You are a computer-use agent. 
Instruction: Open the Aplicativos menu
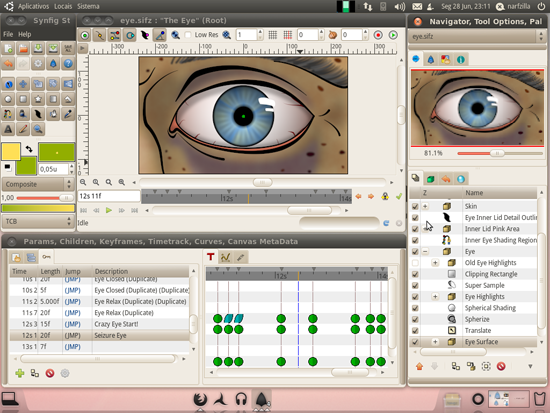(x=34, y=6)
